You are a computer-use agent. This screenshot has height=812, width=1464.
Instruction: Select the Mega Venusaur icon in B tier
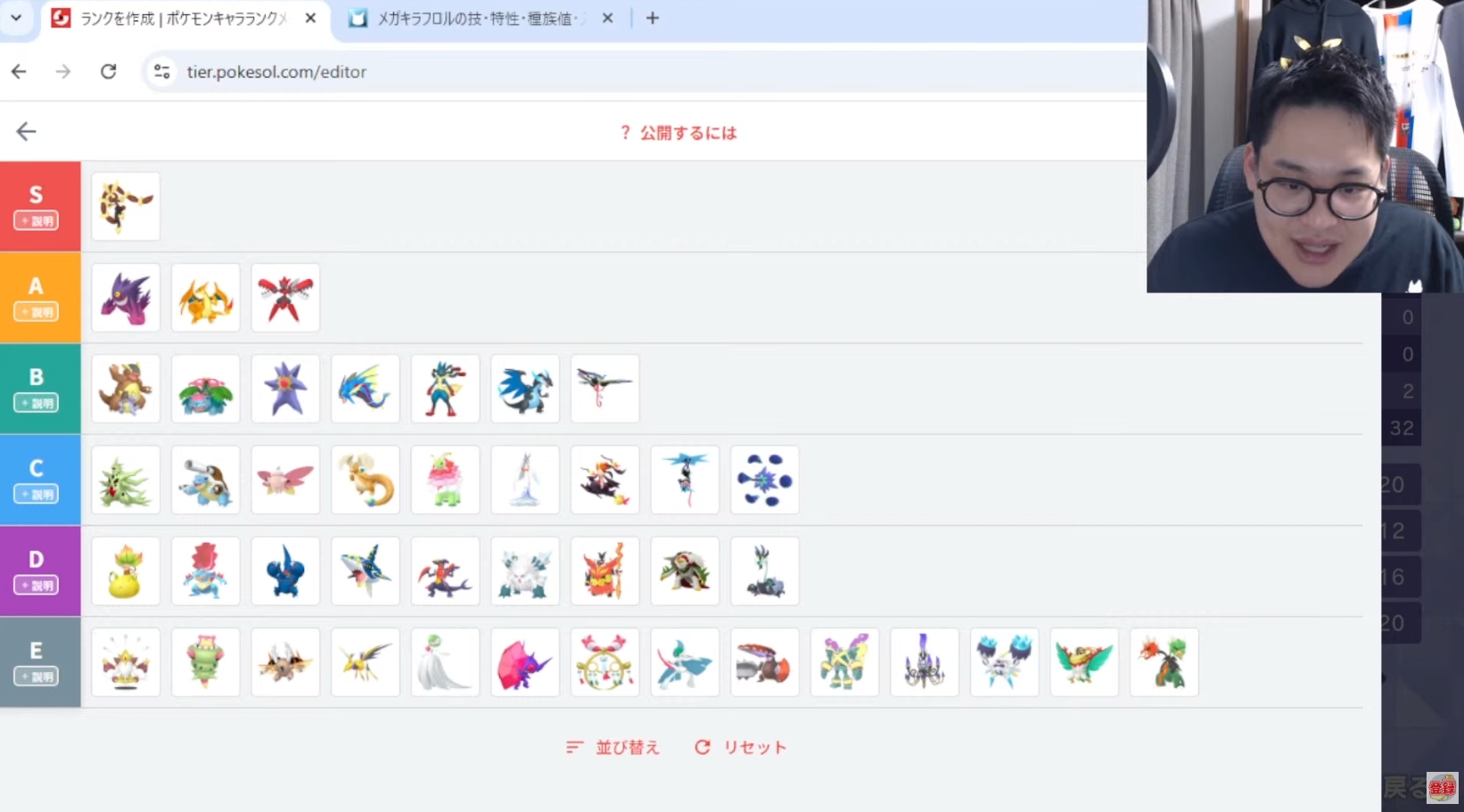pos(206,390)
